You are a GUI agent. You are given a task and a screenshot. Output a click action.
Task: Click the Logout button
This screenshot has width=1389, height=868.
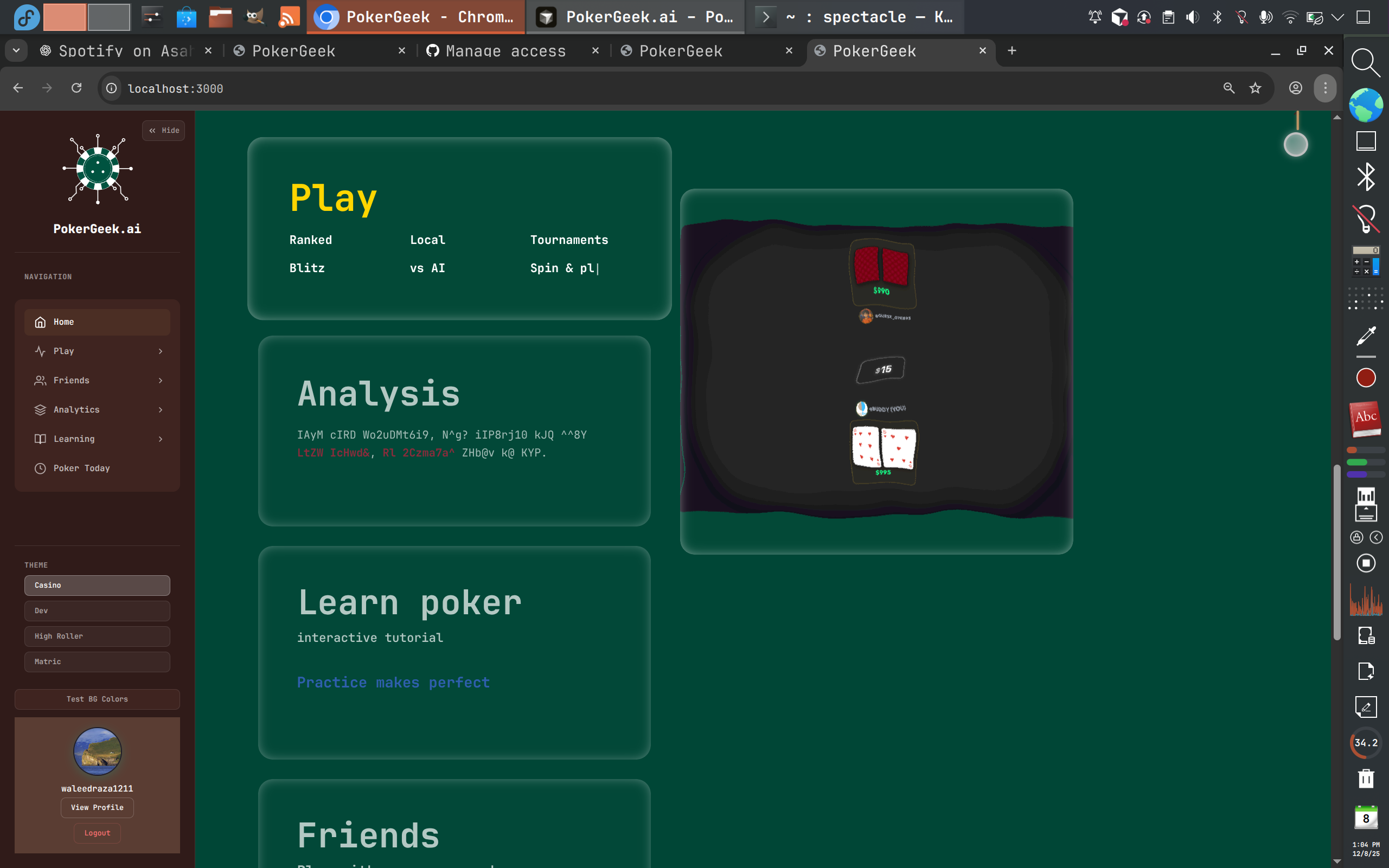coord(97,832)
